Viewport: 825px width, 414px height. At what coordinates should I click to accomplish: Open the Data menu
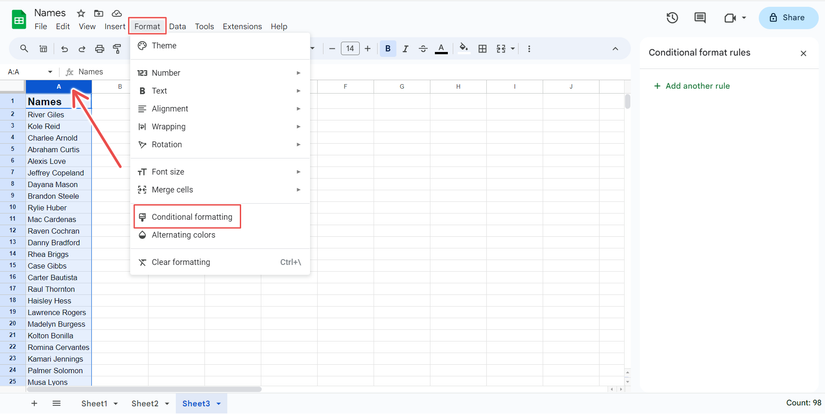click(x=177, y=26)
